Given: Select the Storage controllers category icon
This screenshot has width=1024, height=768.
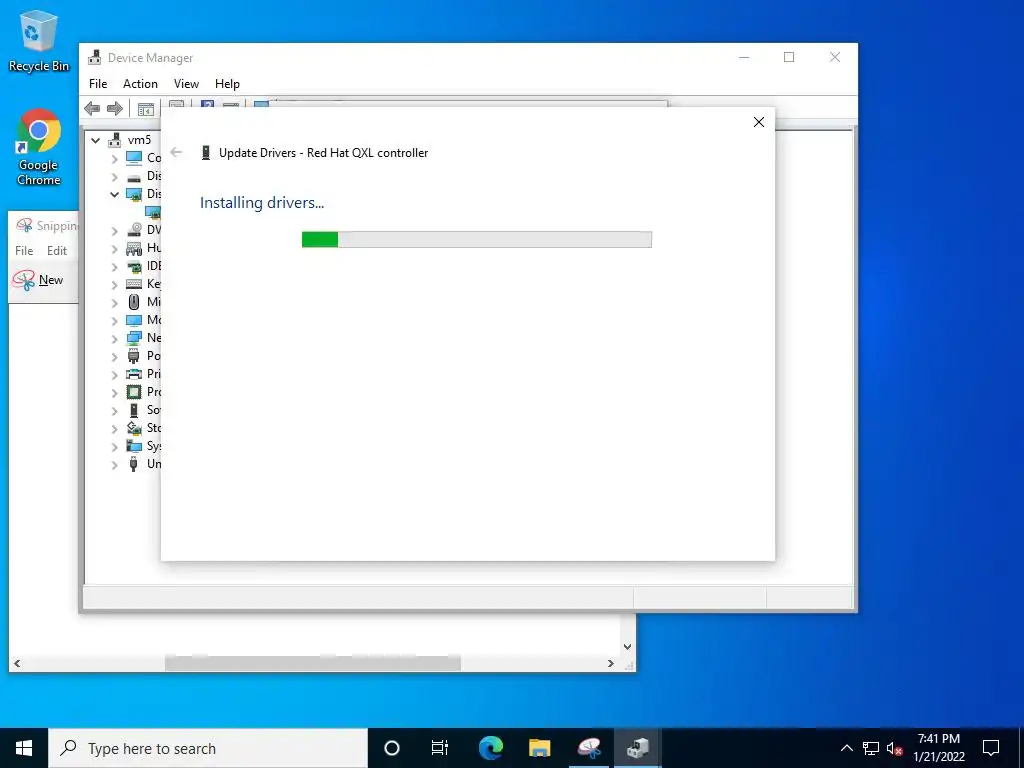Looking at the screenshot, I should [134, 428].
